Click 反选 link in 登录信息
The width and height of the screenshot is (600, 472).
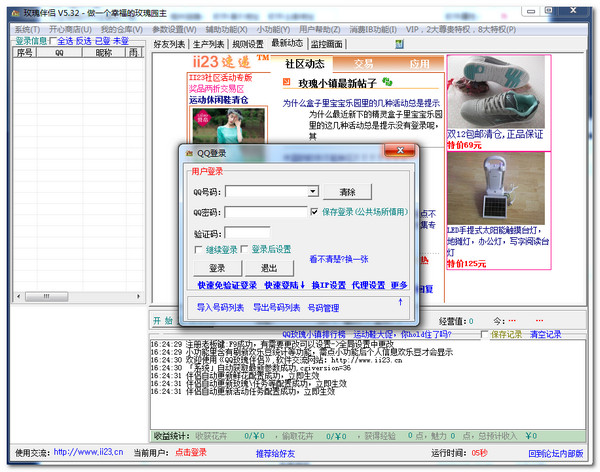click(83, 41)
